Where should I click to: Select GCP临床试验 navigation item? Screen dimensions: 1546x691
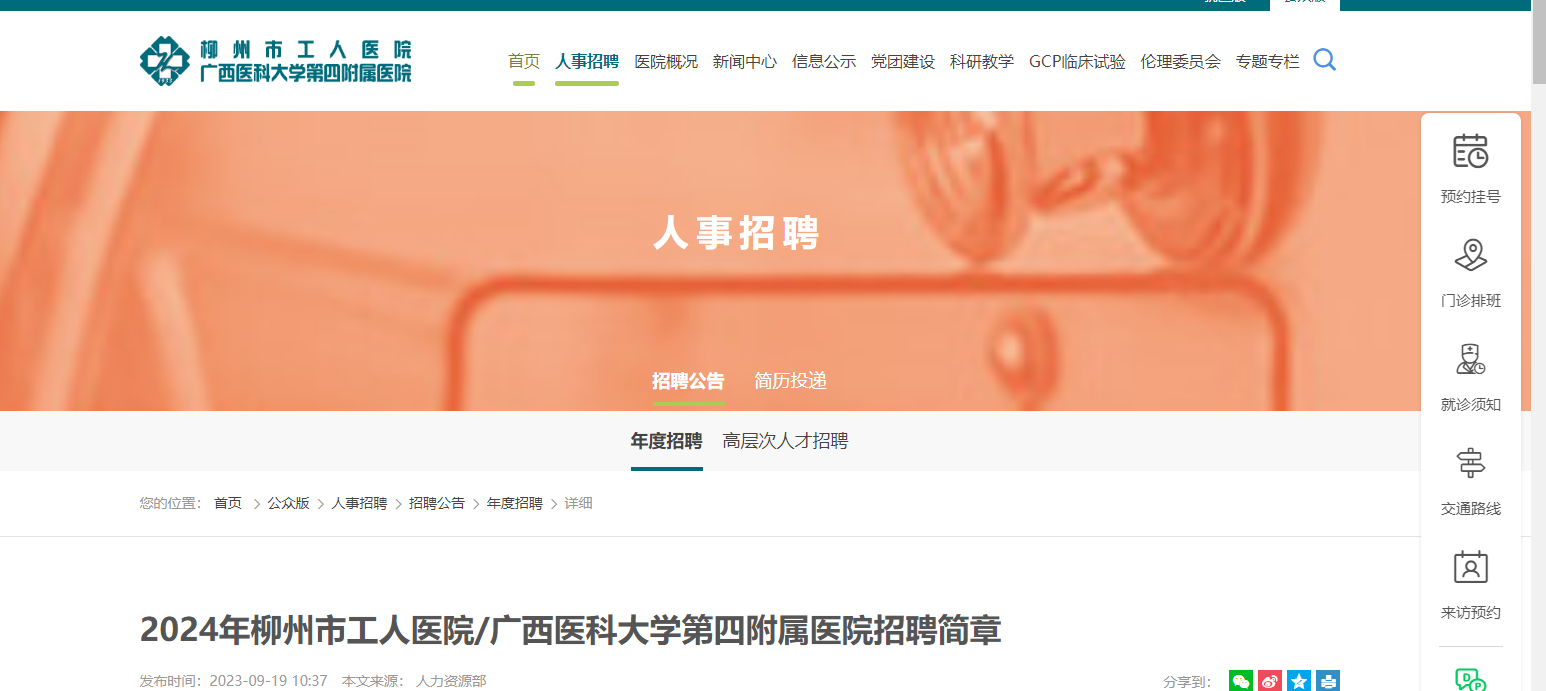[x=1077, y=61]
